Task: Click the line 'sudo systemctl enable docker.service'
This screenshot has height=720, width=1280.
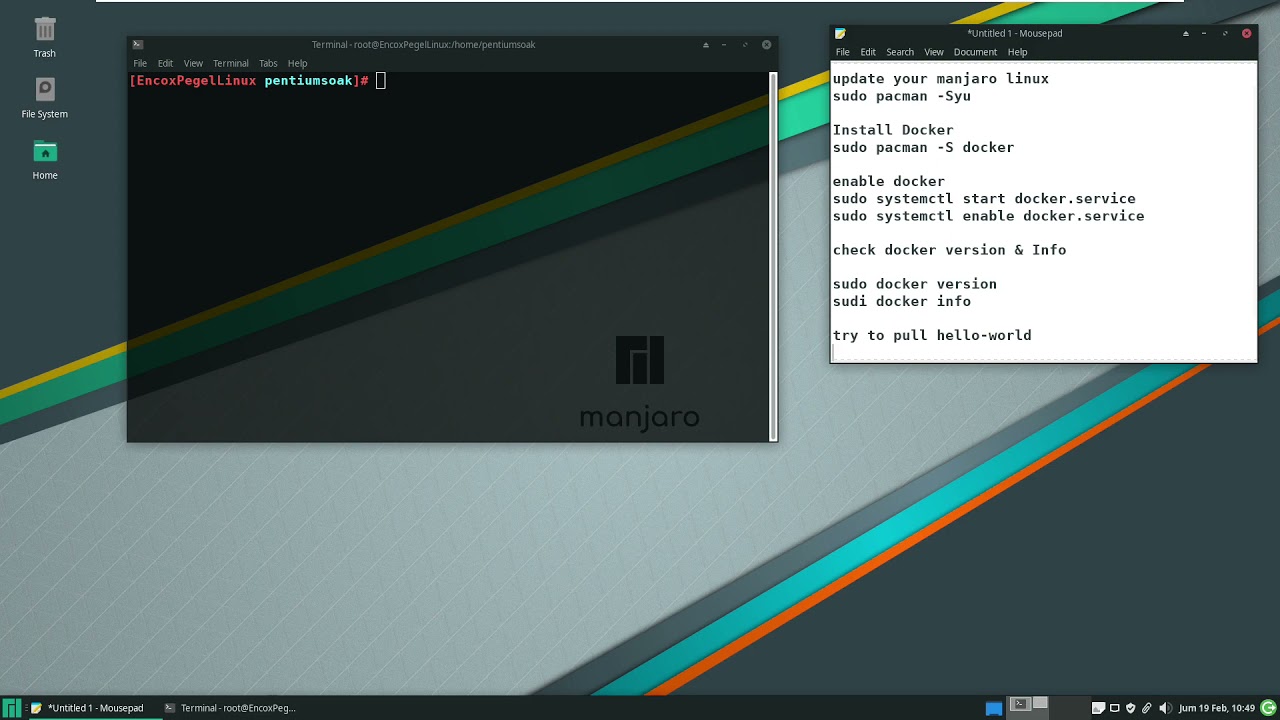Action: click(x=988, y=215)
